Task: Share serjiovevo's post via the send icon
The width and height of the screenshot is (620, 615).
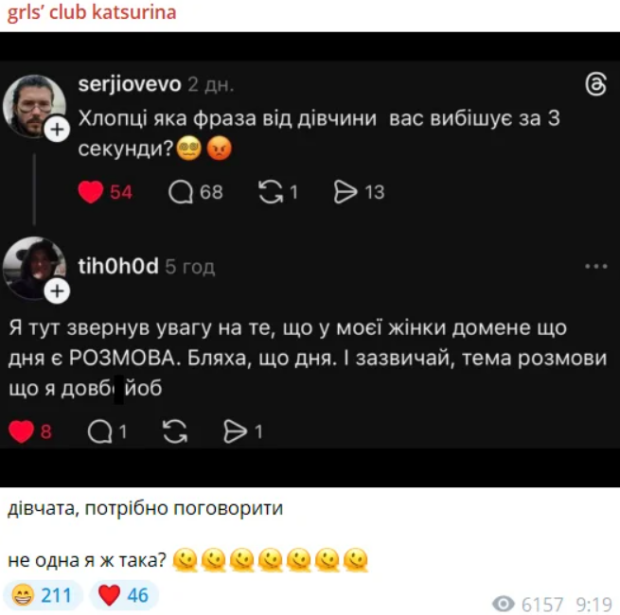Action: [x=346, y=192]
